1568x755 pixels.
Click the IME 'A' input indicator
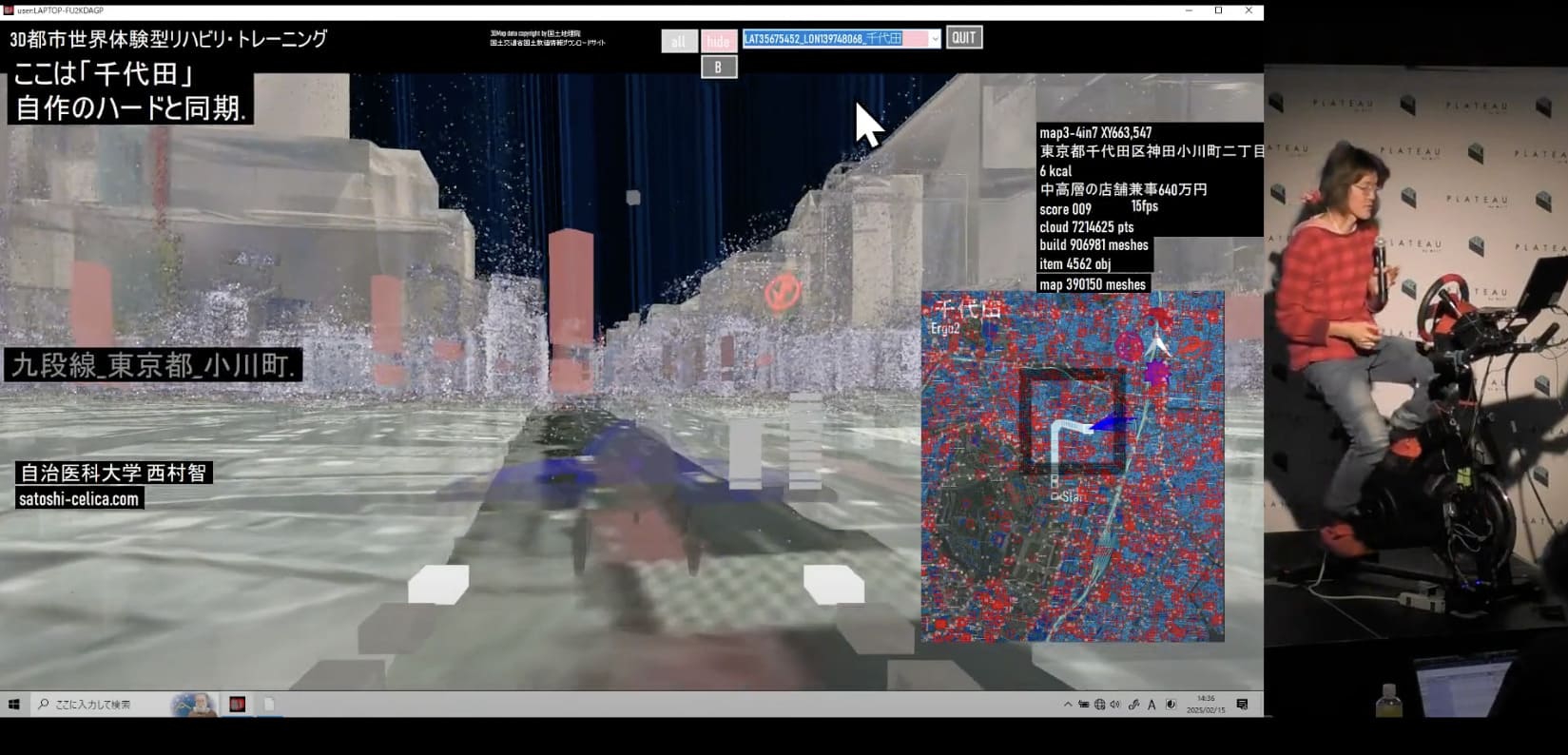[1152, 705]
